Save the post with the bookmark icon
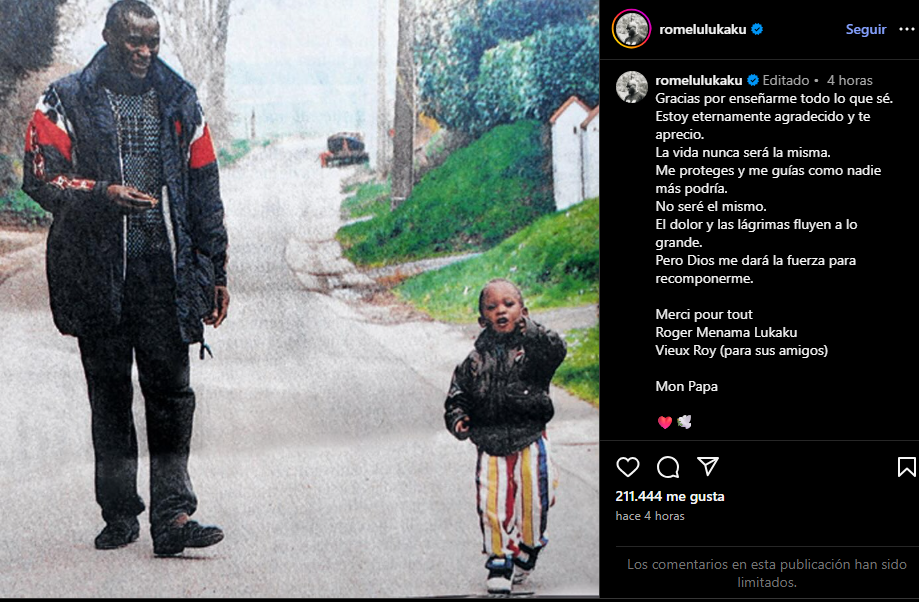The width and height of the screenshot is (919, 602). (906, 467)
